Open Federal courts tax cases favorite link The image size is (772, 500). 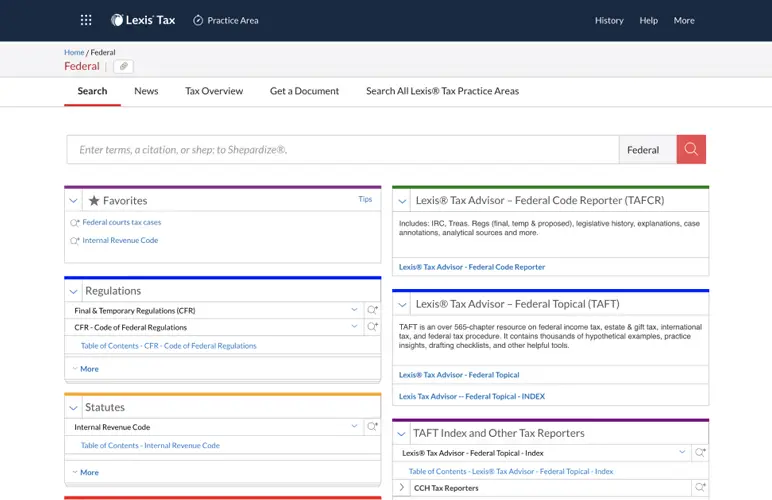121,222
